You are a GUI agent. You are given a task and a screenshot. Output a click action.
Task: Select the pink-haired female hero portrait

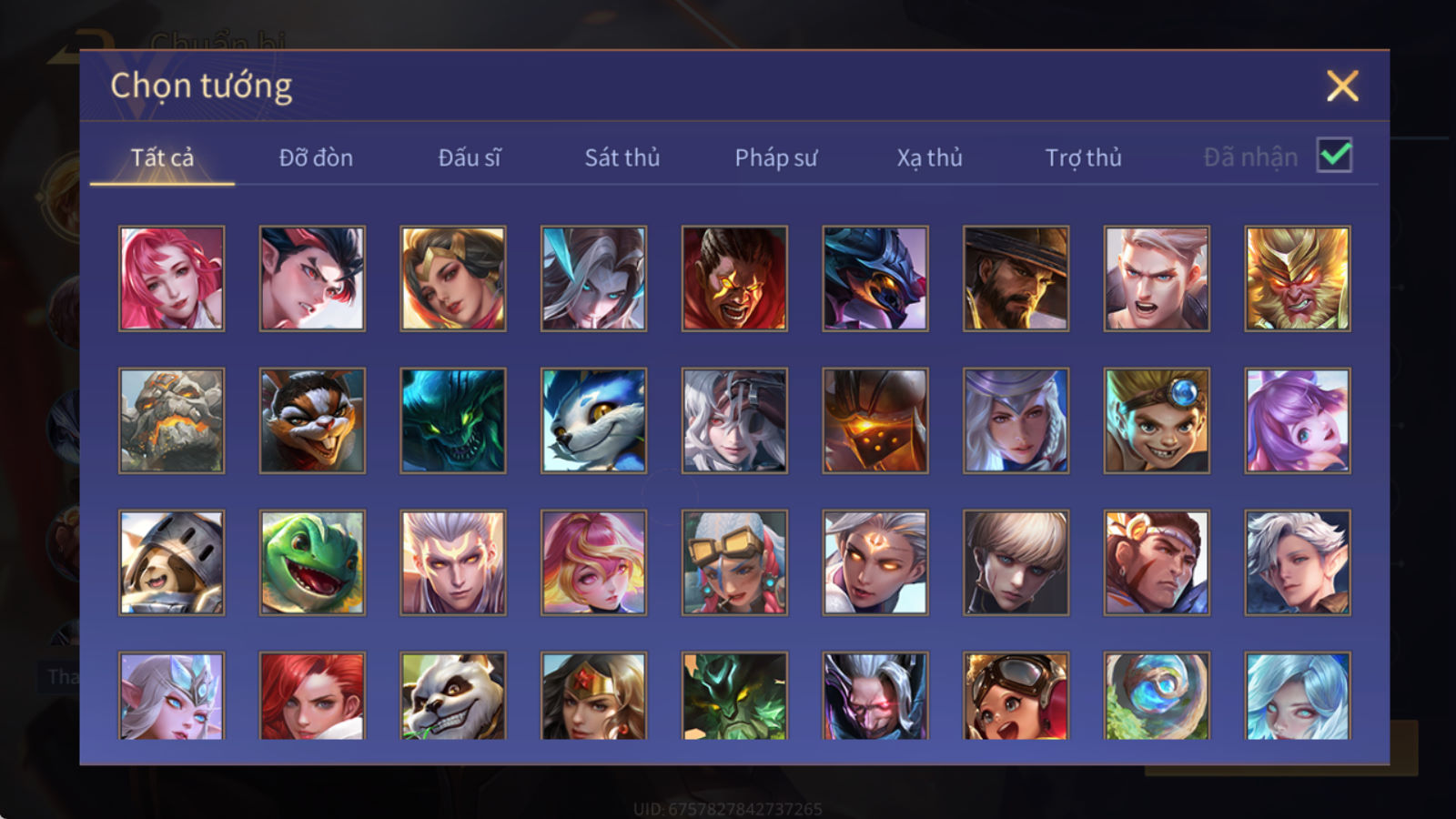[171, 278]
